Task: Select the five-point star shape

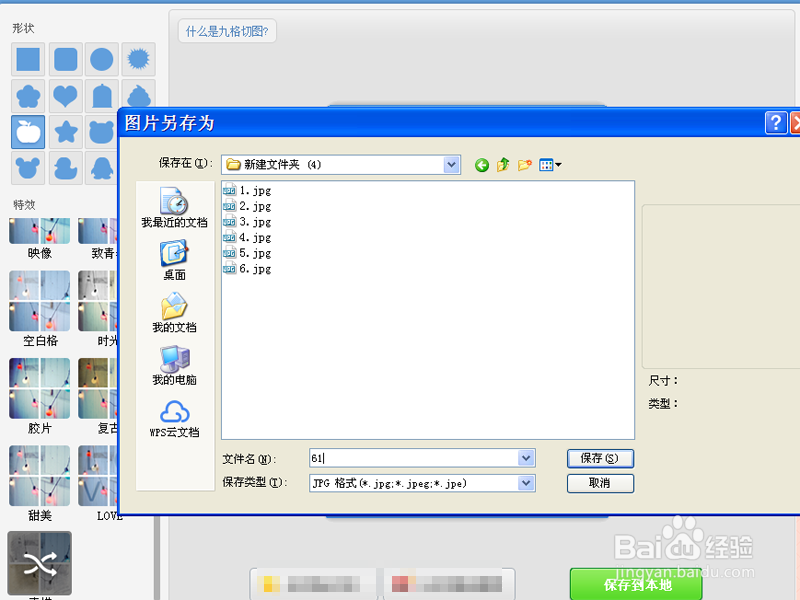Action: coord(65,132)
